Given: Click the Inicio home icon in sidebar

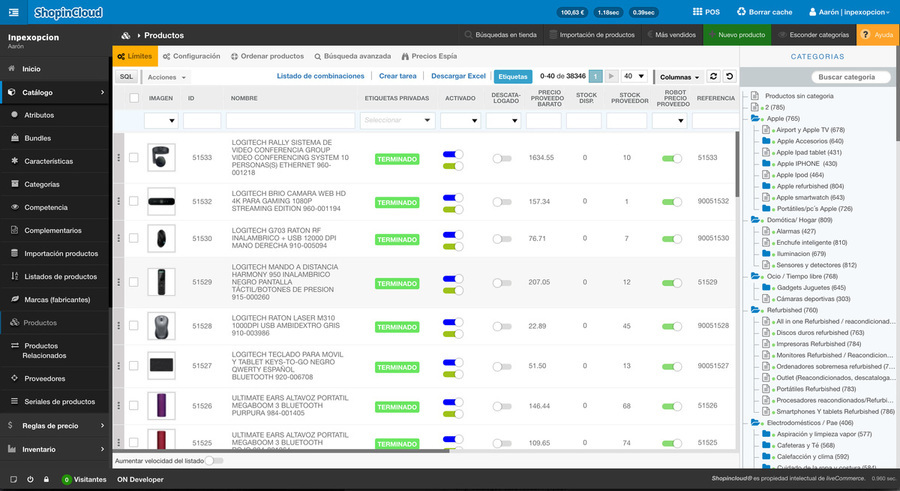Looking at the screenshot, I should 12,68.
